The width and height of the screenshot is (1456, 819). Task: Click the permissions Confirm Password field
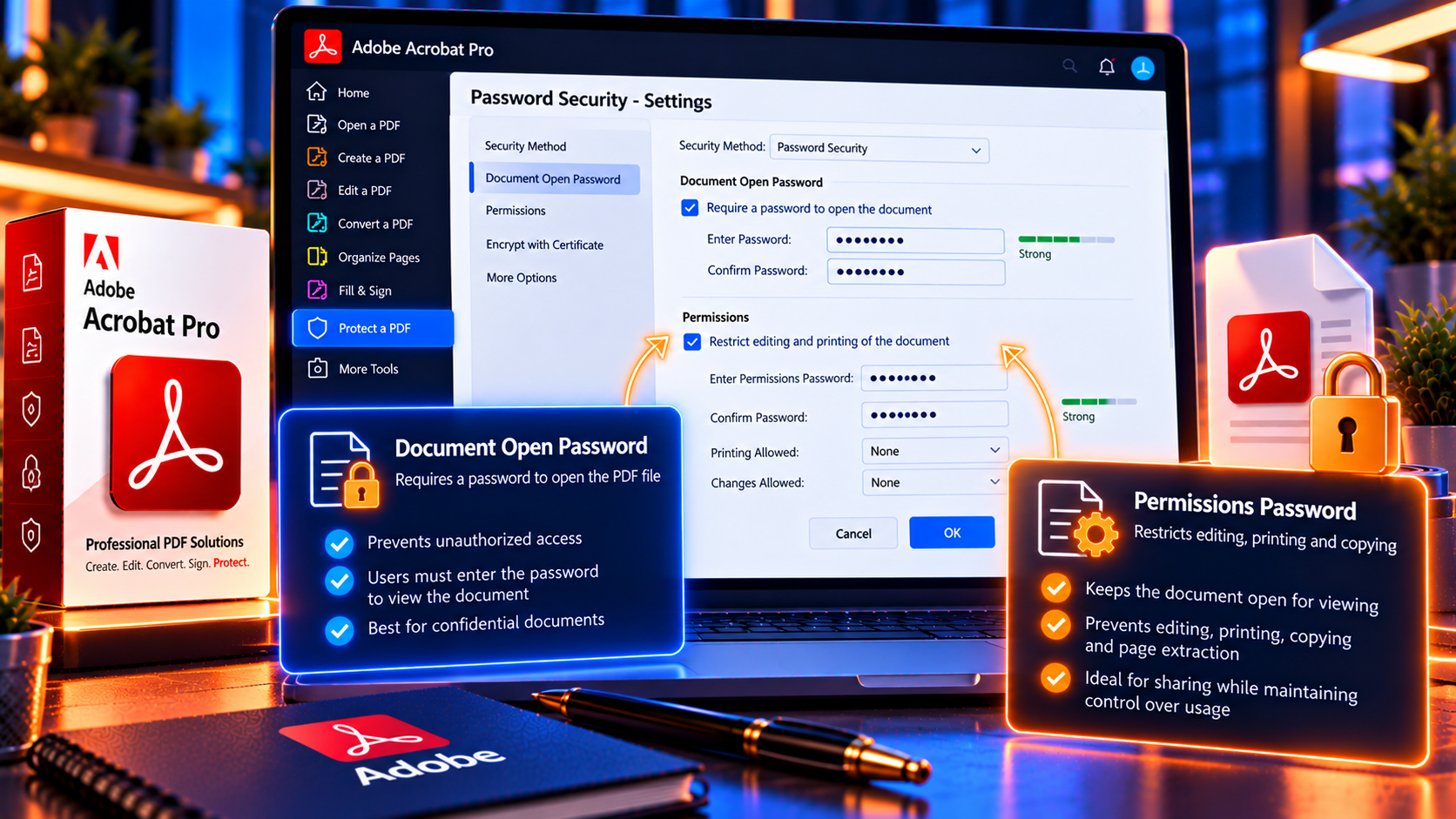[x=934, y=414]
